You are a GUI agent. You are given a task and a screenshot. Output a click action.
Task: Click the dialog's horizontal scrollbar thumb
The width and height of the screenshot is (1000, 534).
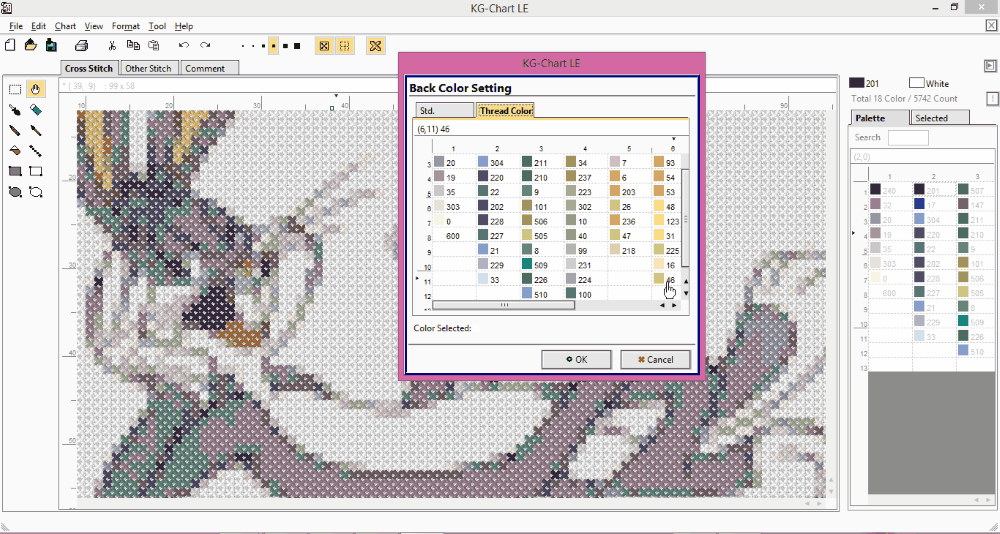click(504, 305)
